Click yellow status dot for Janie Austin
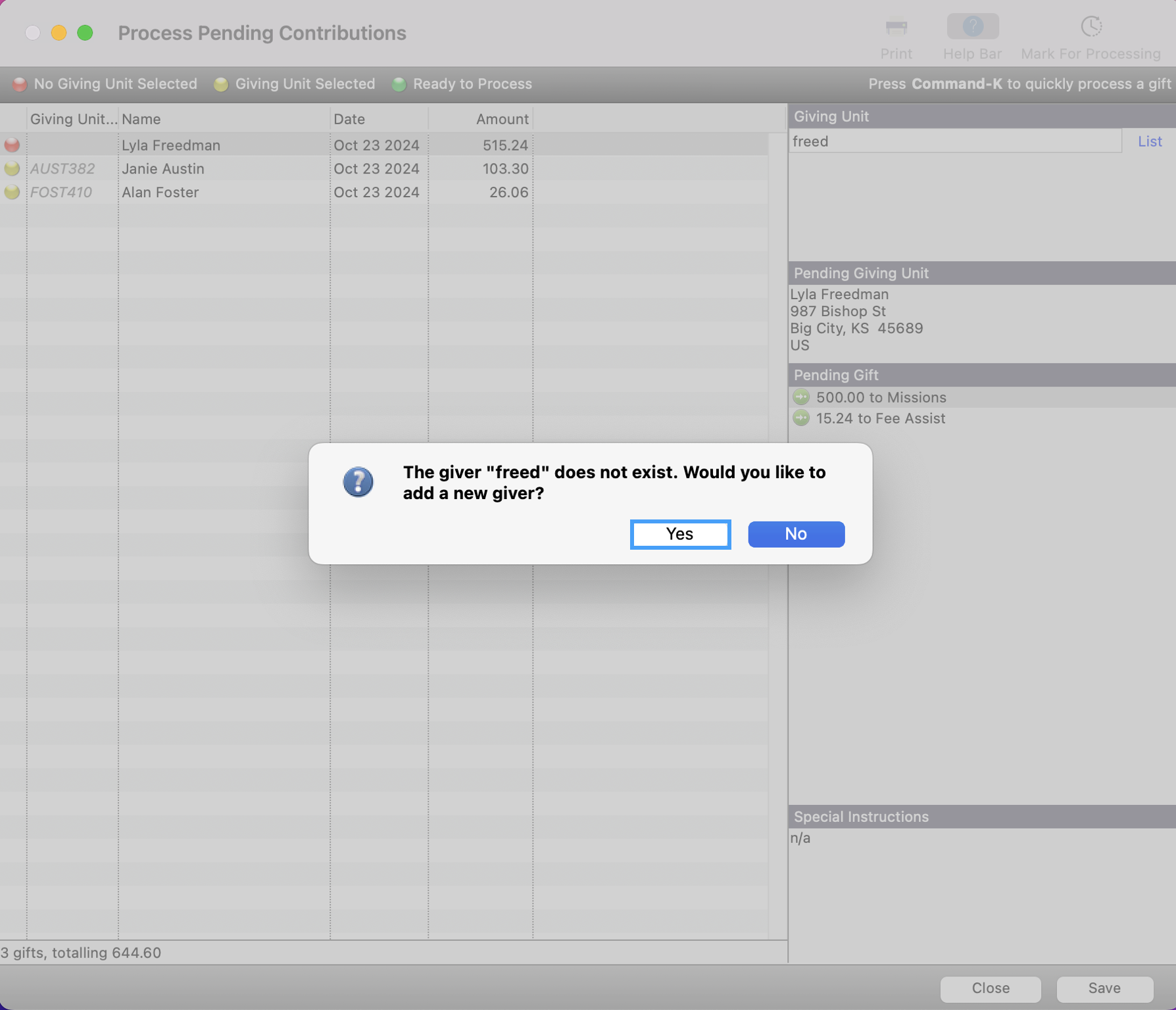This screenshot has height=1010, width=1176. pos(12,169)
